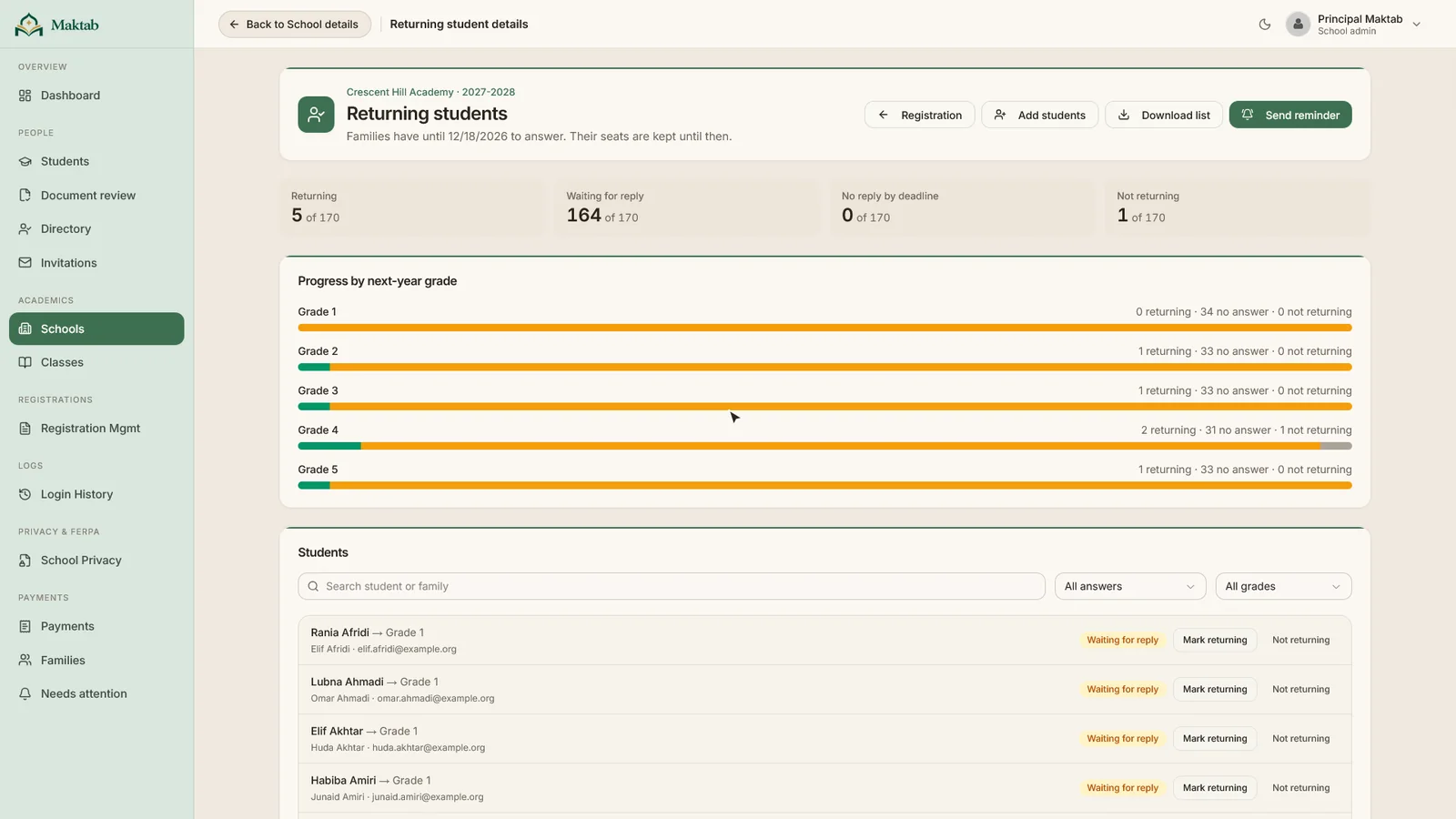Click the No reply by deadline card
Viewport: 1456px width, 819px height.
pos(963,208)
